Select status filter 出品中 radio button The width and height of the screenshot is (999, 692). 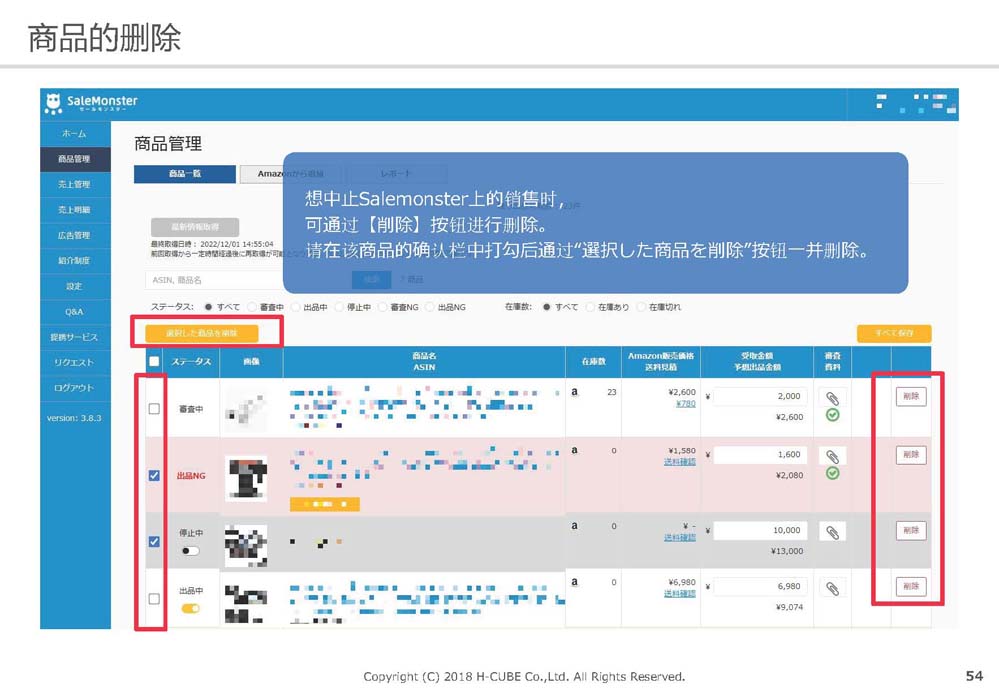(x=296, y=307)
